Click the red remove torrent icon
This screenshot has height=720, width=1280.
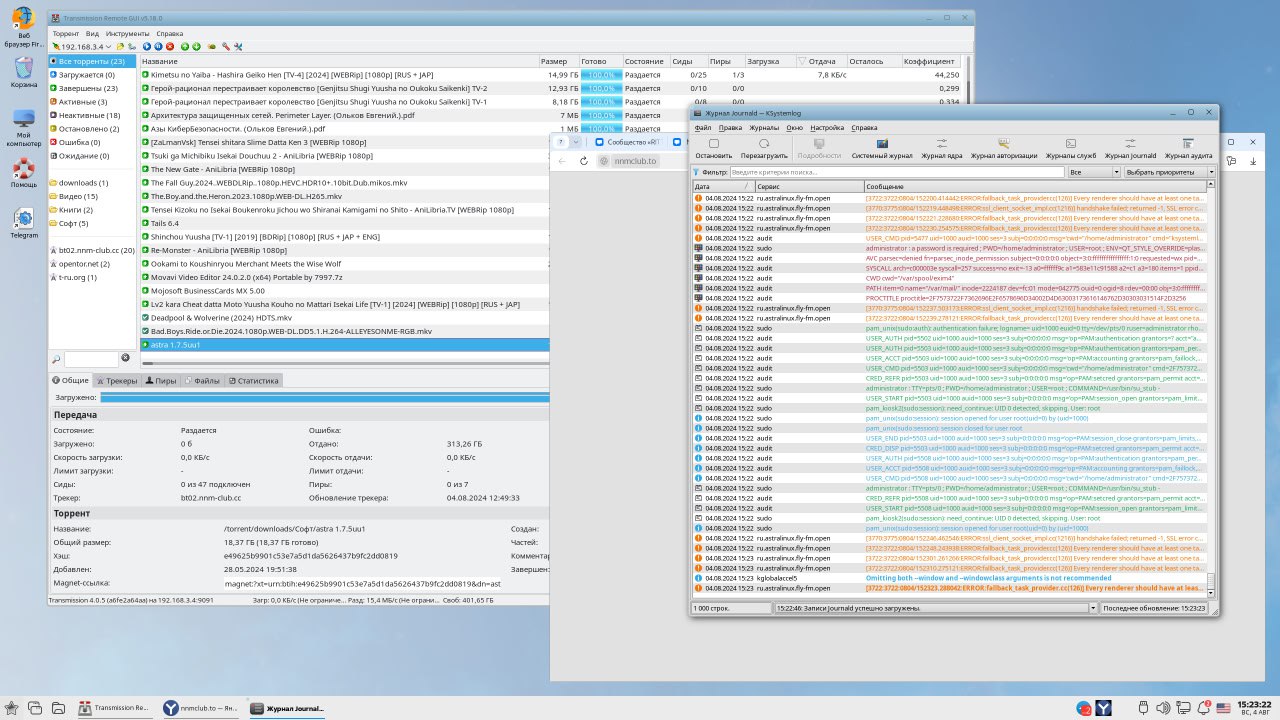click(170, 47)
